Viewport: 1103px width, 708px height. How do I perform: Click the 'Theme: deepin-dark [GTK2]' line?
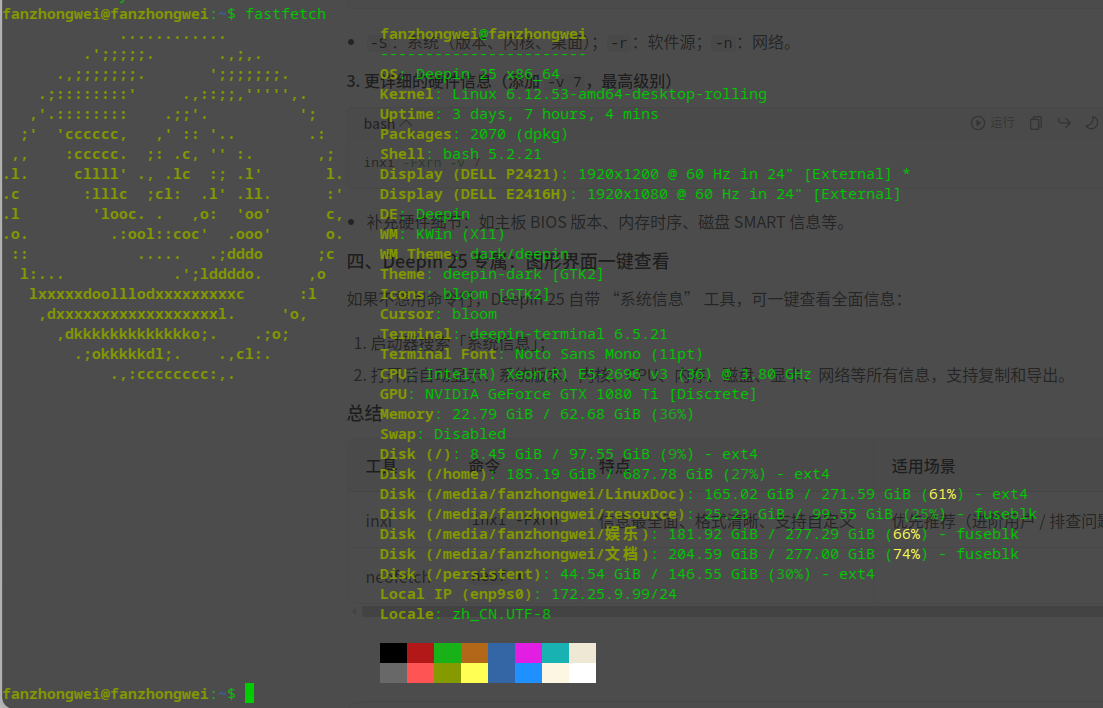492,274
